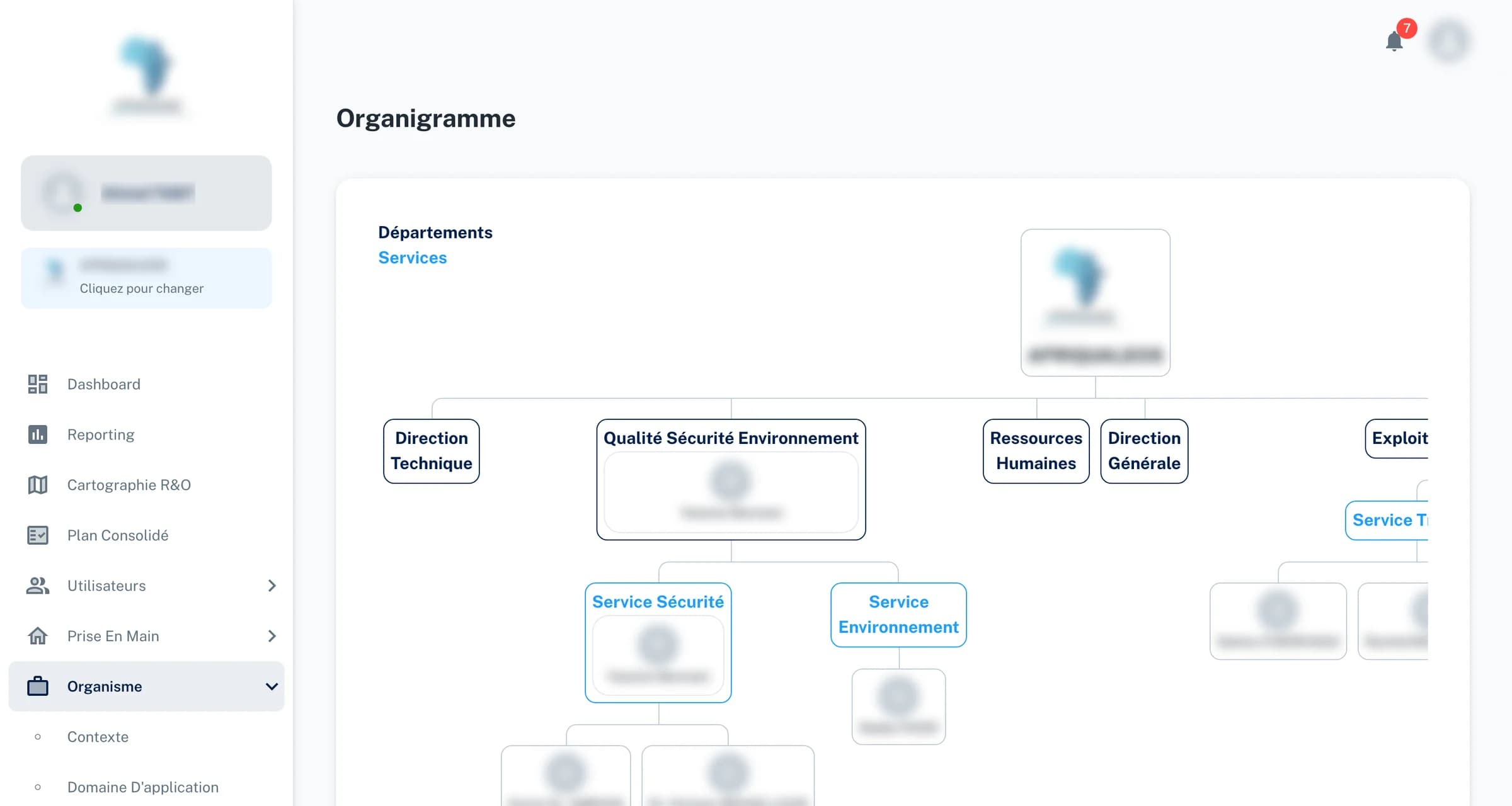The width and height of the screenshot is (1512, 806).
Task: Click the Organigramme page heading
Action: pos(426,118)
